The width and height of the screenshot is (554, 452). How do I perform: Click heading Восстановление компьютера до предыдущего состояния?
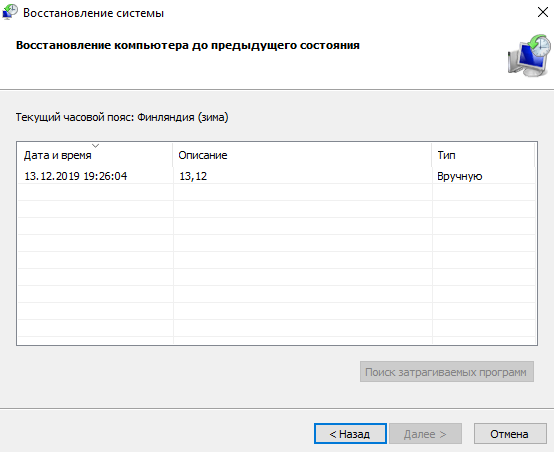click(188, 46)
